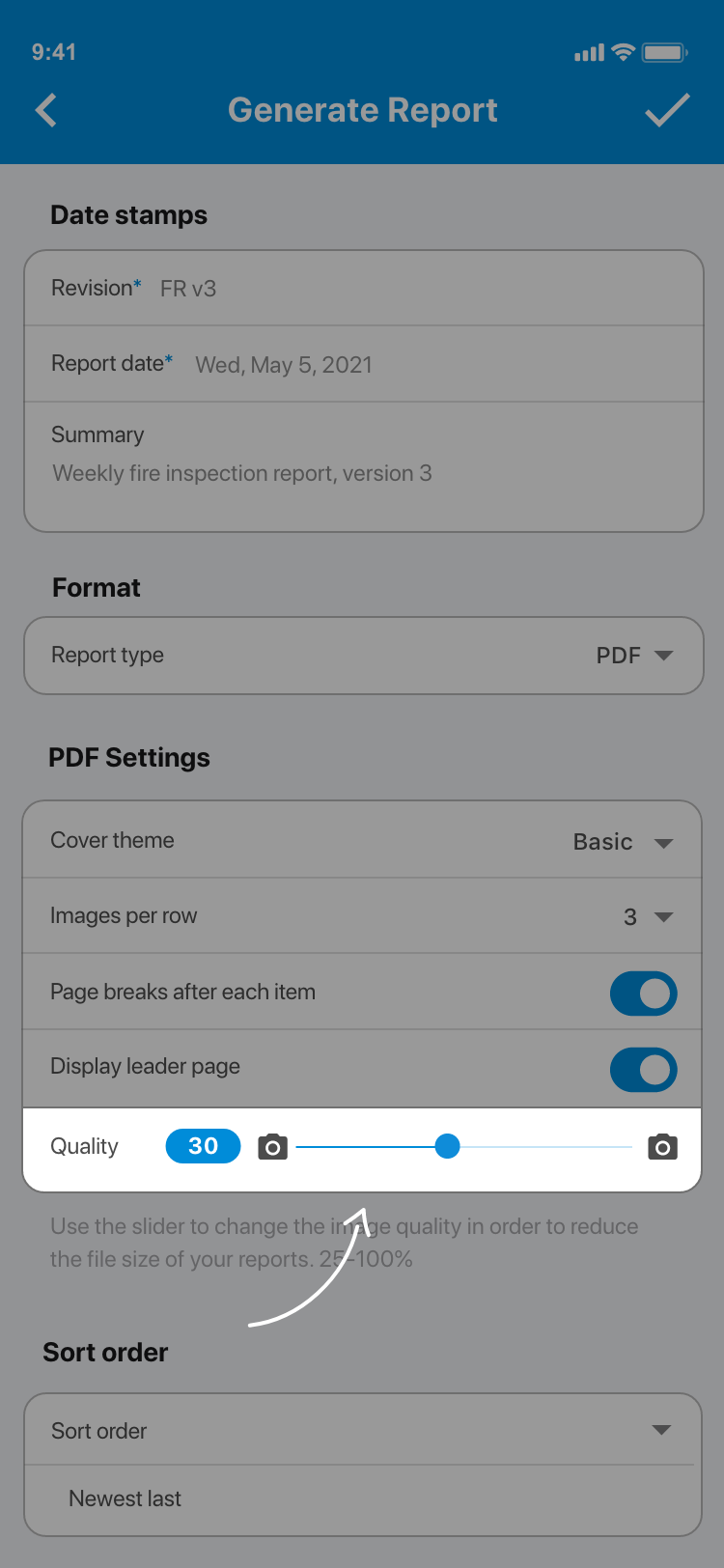Click the Quality slider handle
This screenshot has height=1568, width=724.
[x=447, y=1146]
